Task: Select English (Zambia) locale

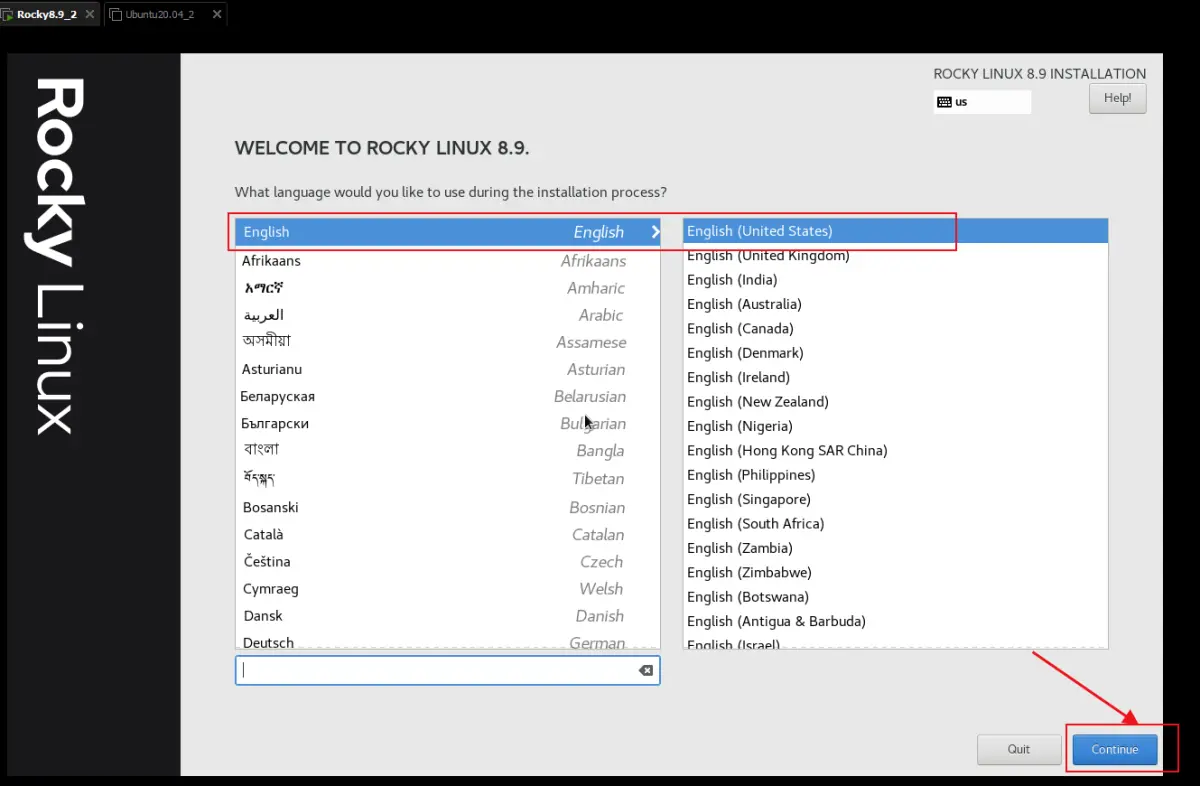Action: click(896, 548)
